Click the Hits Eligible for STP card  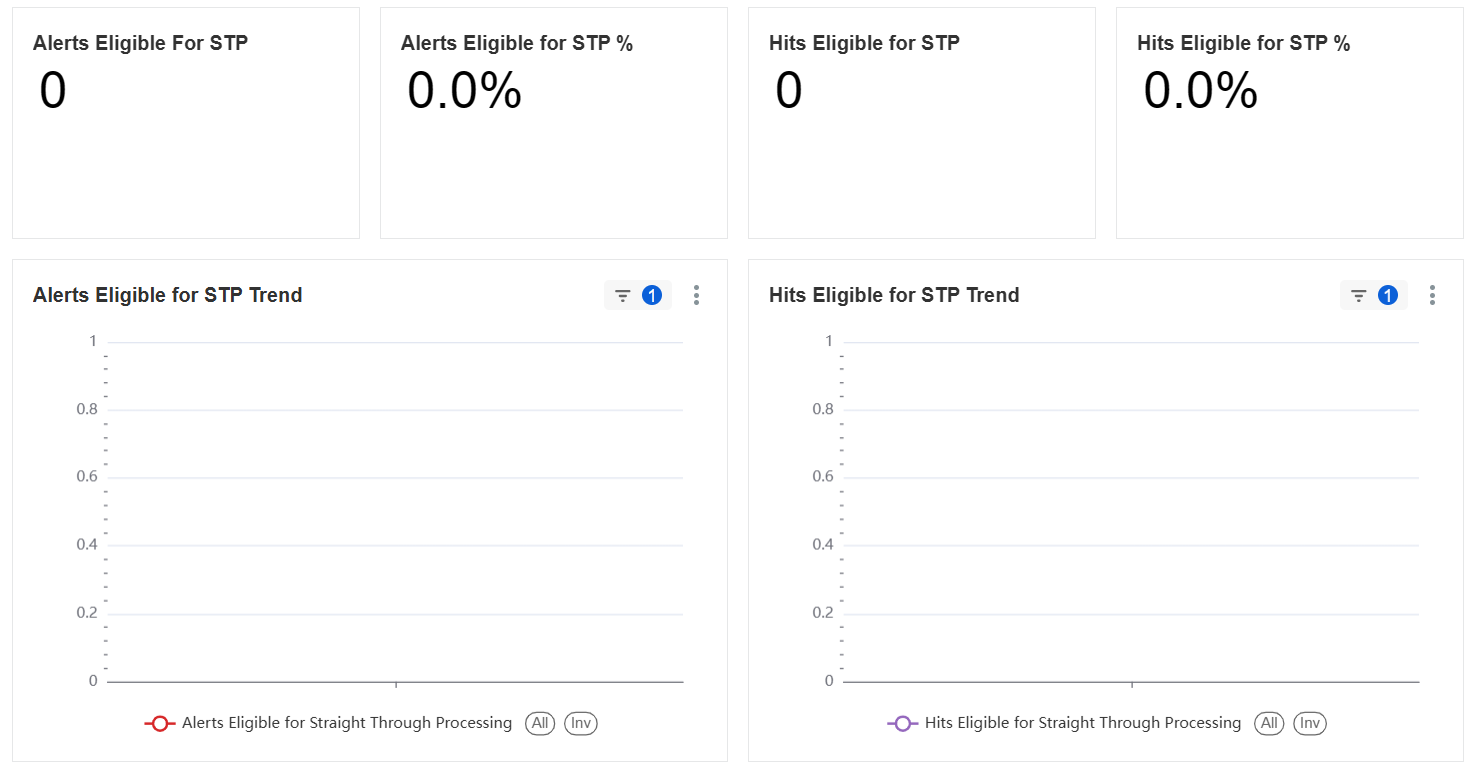pos(922,123)
